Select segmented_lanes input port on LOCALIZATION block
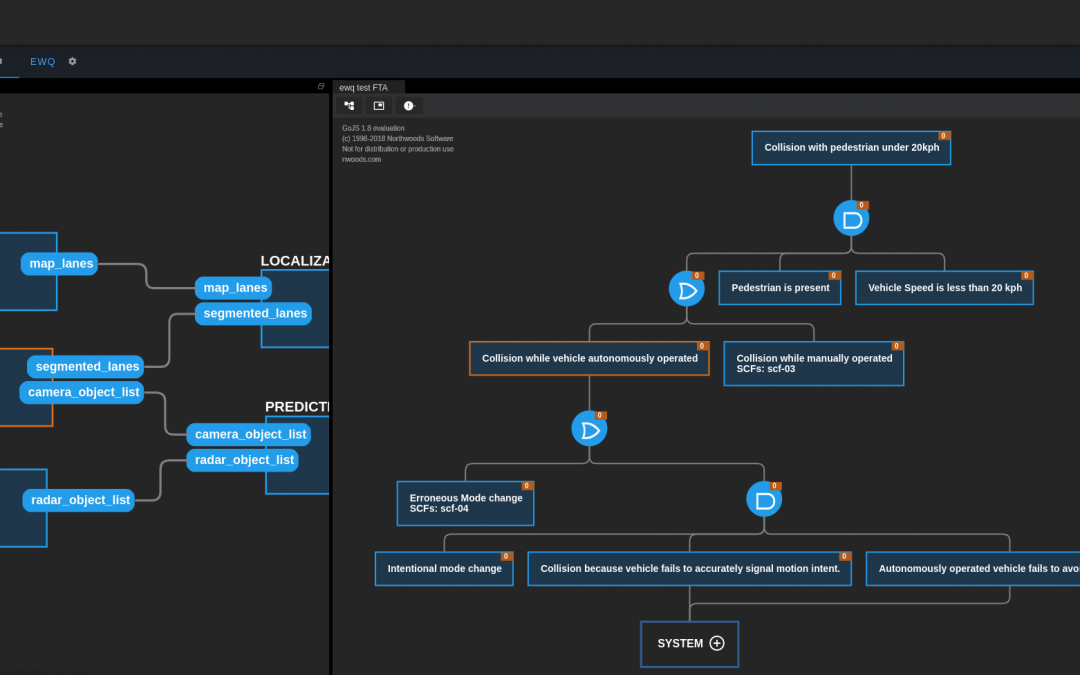This screenshot has height=675, width=1080. click(x=253, y=313)
